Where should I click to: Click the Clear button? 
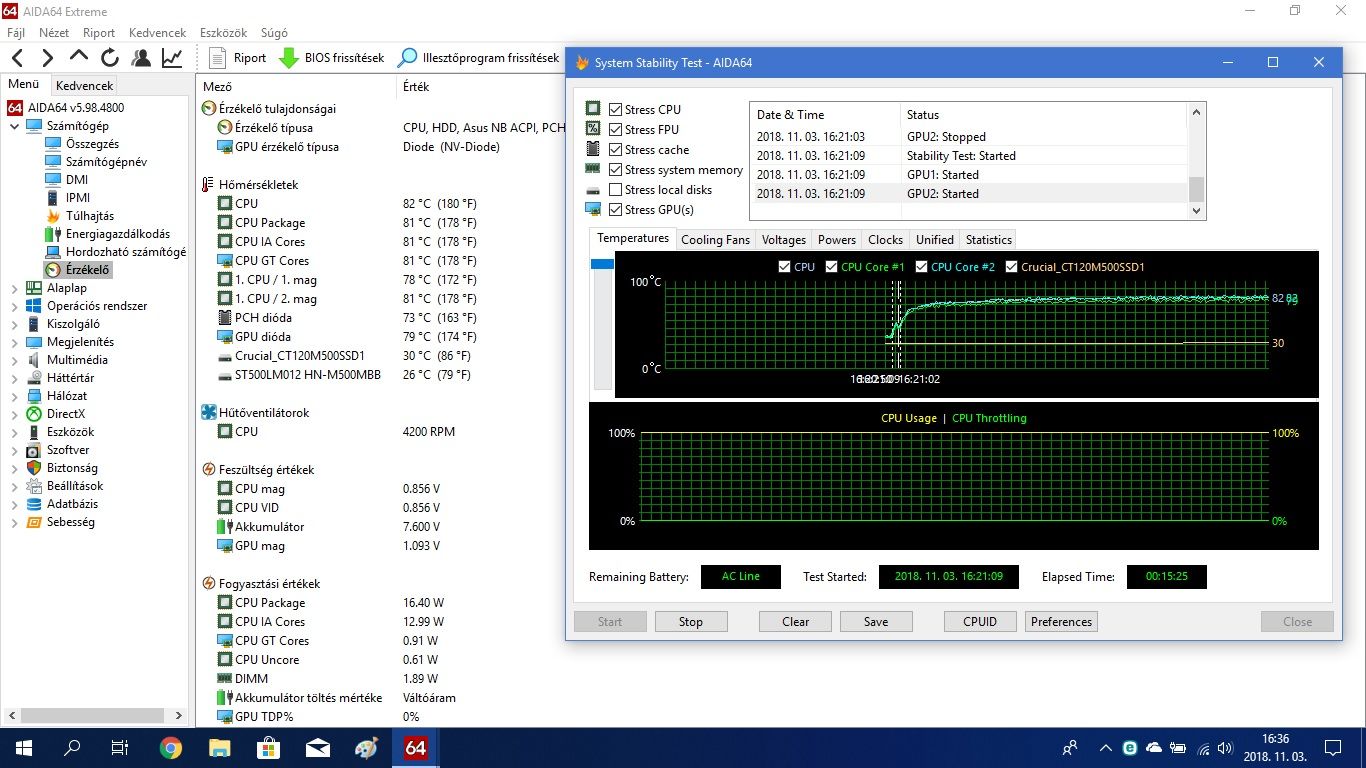coord(796,622)
